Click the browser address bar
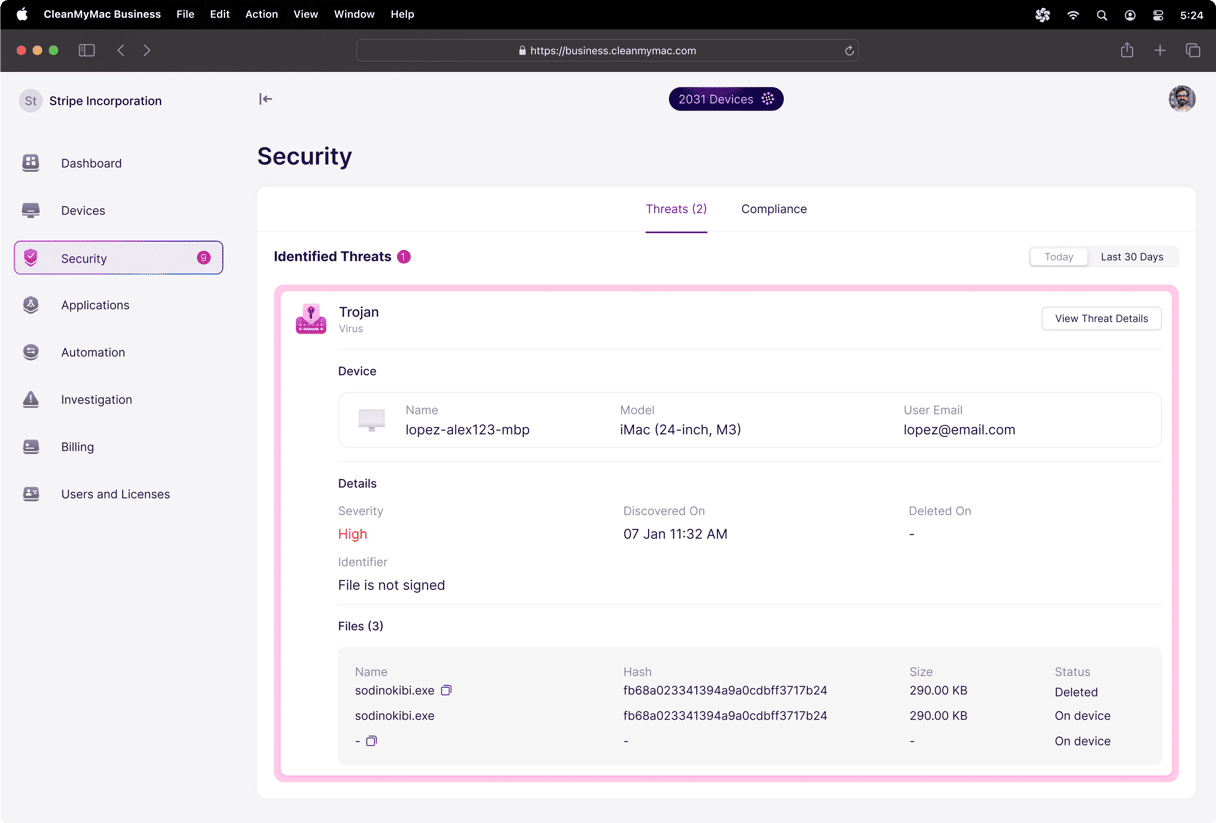The height and width of the screenshot is (823, 1216). coord(607,50)
